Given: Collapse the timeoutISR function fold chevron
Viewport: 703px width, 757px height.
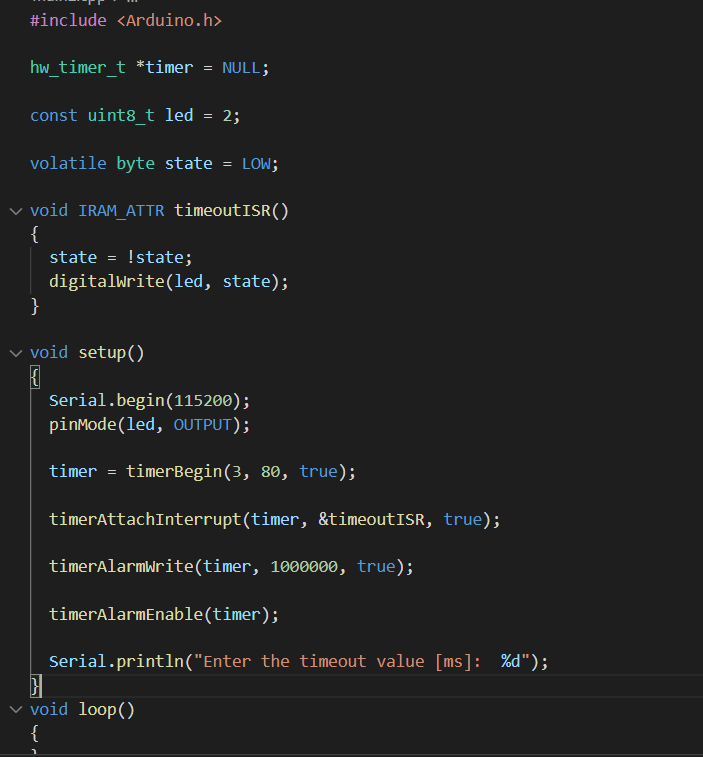Looking at the screenshot, I should (16, 211).
